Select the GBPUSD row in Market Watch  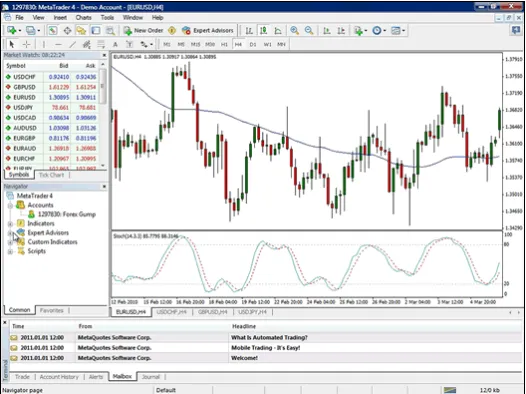click(51, 87)
